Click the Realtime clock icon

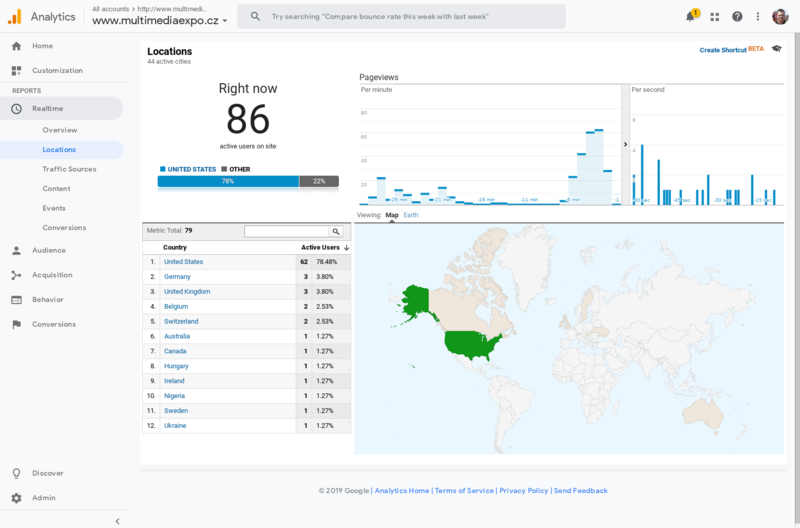16,109
